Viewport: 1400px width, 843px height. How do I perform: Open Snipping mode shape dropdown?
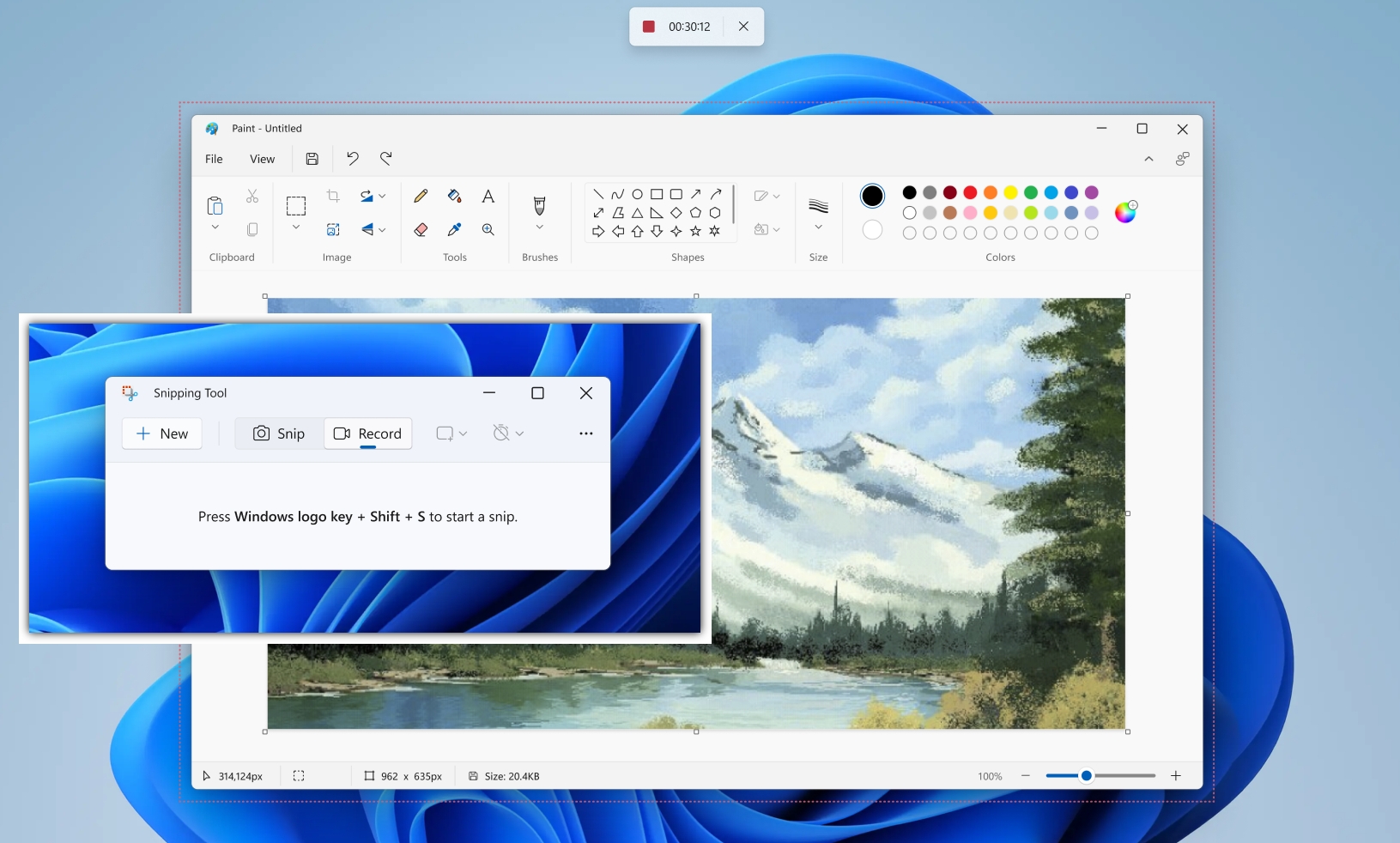click(x=452, y=434)
